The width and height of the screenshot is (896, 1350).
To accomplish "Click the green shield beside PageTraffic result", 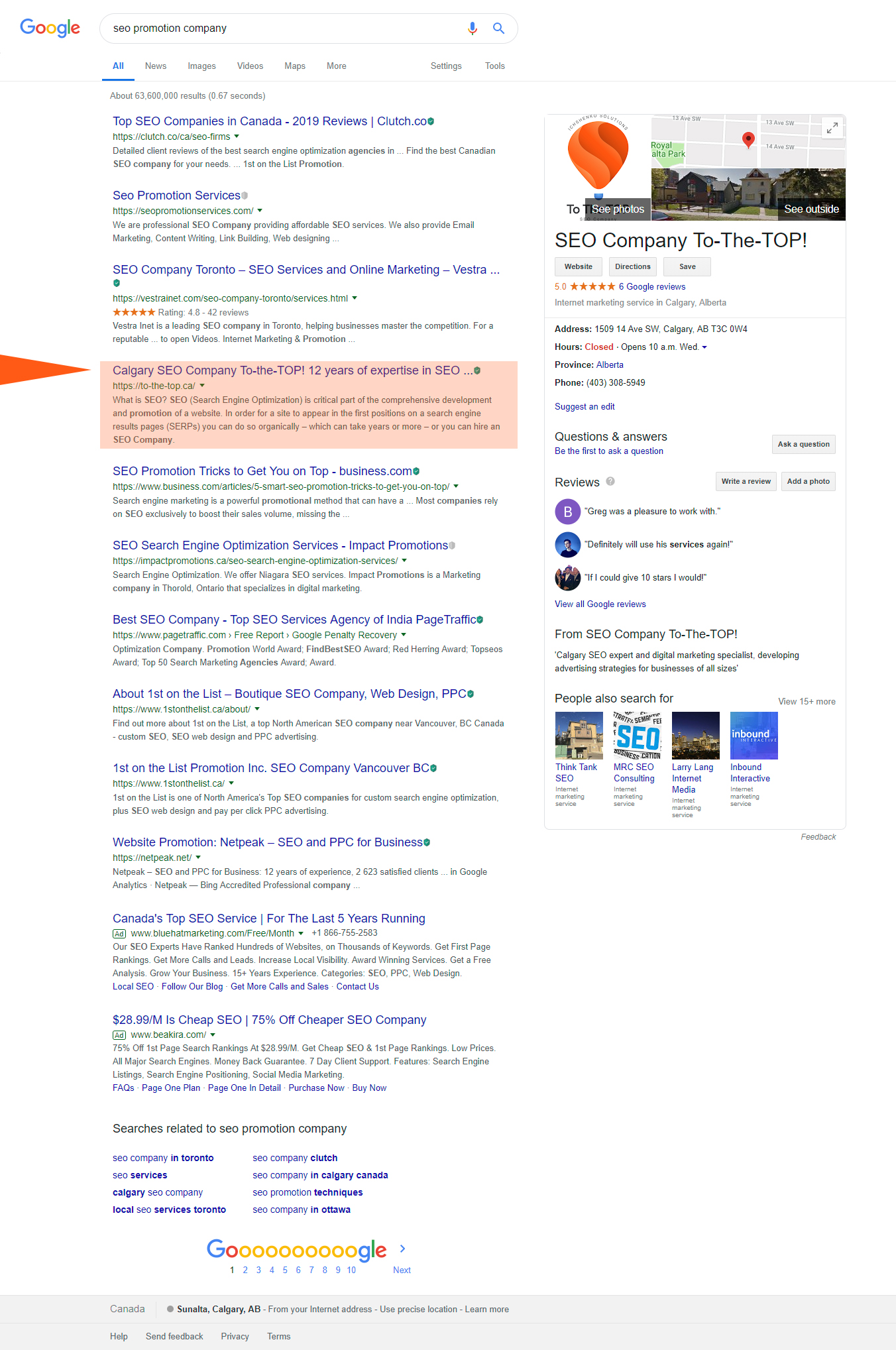I will coord(480,620).
